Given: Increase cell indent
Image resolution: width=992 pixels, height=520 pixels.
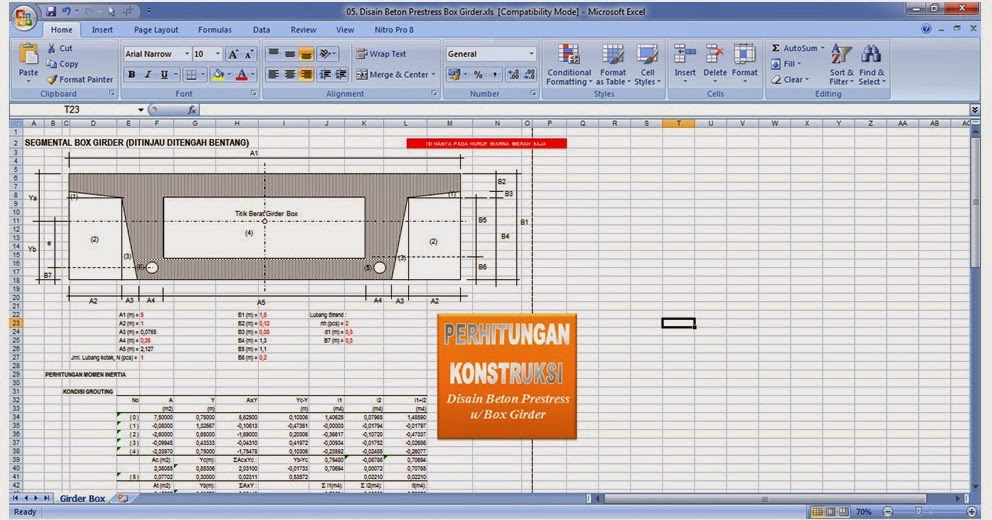Looking at the screenshot, I should pos(341,75).
